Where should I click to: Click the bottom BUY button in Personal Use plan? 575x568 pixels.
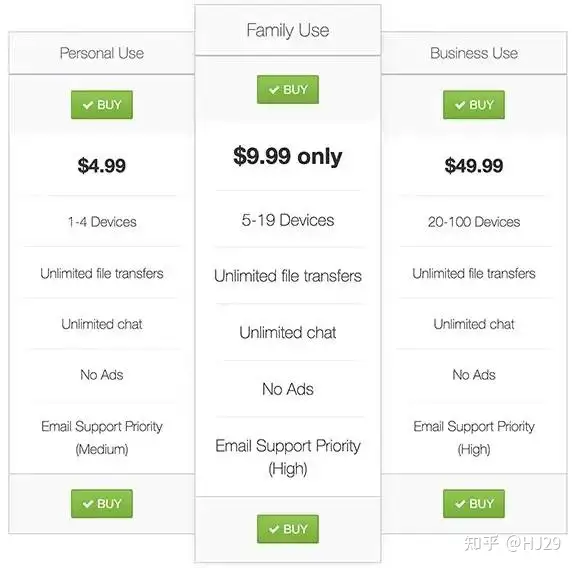click(x=102, y=503)
